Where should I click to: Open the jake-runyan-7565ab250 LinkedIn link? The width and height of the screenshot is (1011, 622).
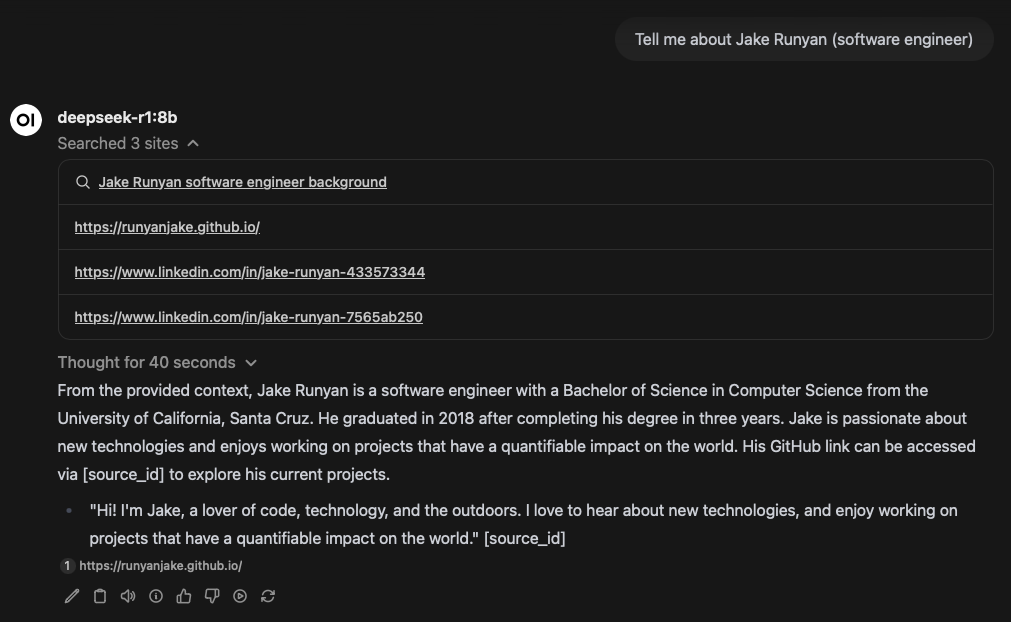(x=248, y=317)
